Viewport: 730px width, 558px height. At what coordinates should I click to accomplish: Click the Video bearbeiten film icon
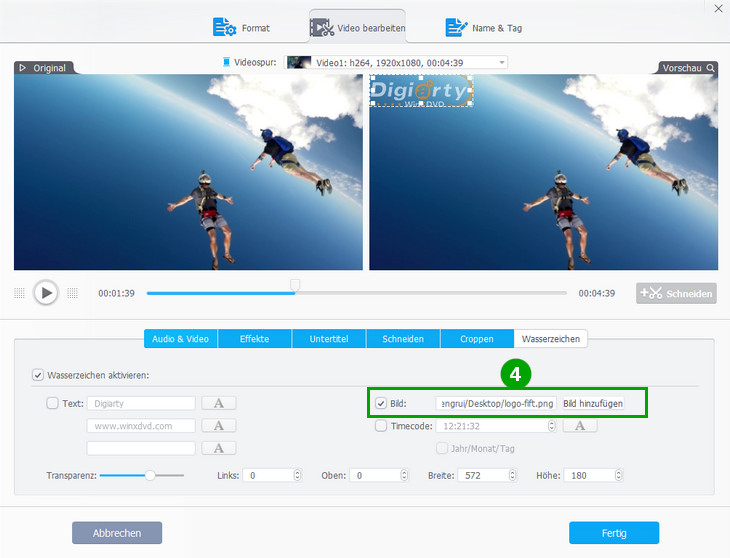pyautogui.click(x=322, y=27)
